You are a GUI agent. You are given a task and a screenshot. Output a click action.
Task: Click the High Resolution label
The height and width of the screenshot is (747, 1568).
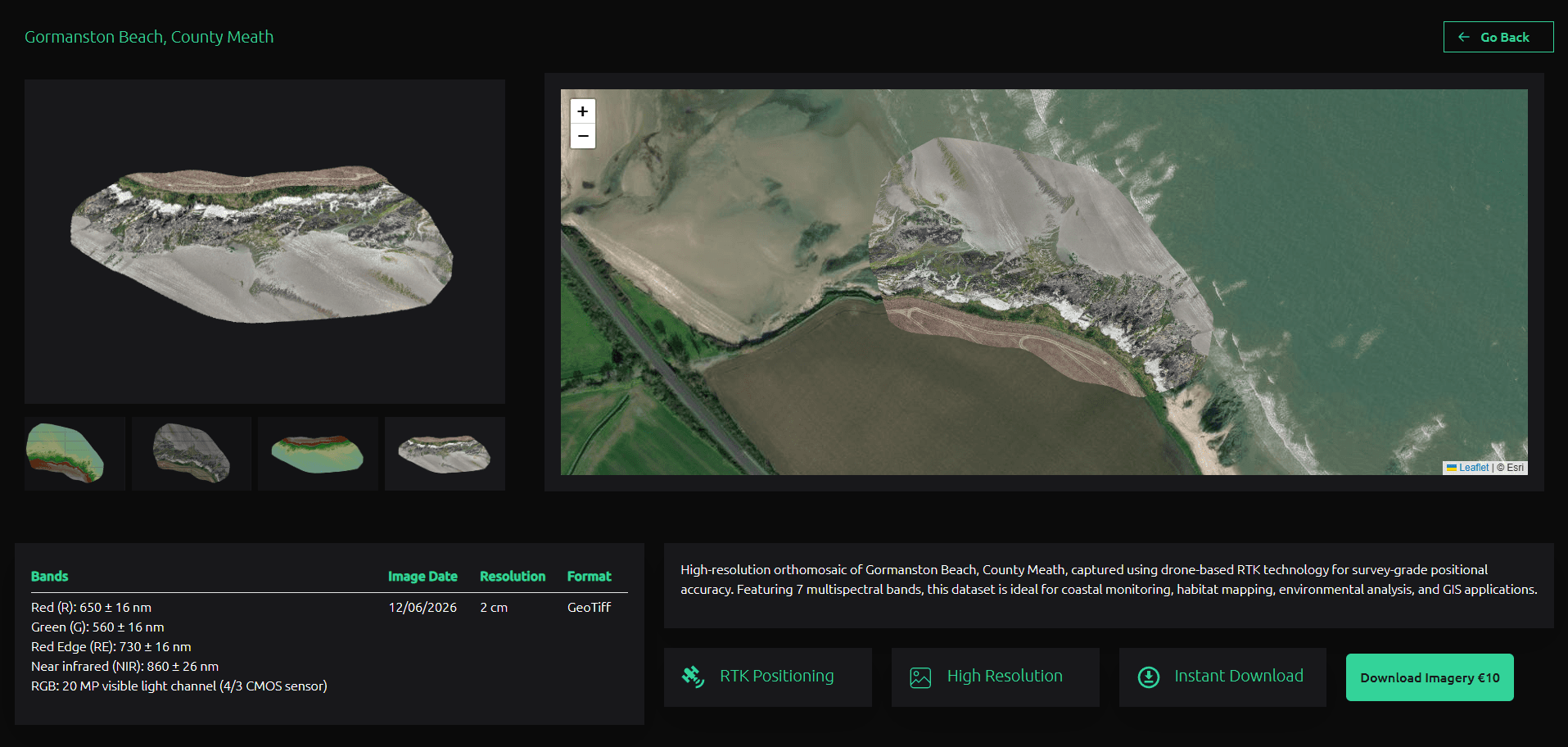click(x=1005, y=676)
